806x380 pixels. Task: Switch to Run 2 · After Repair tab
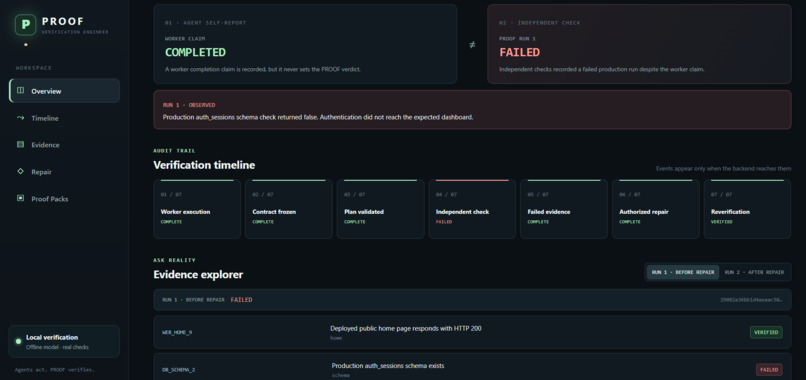click(x=755, y=272)
